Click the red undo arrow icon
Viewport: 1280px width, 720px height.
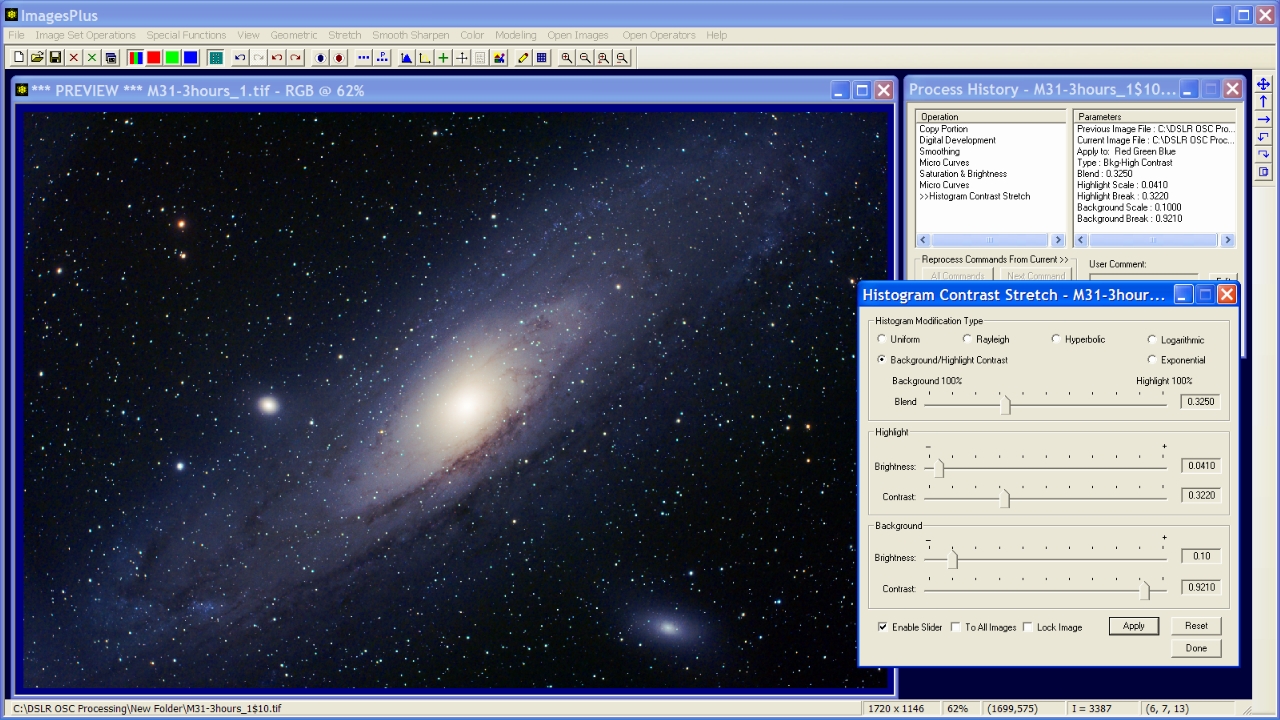coord(277,58)
